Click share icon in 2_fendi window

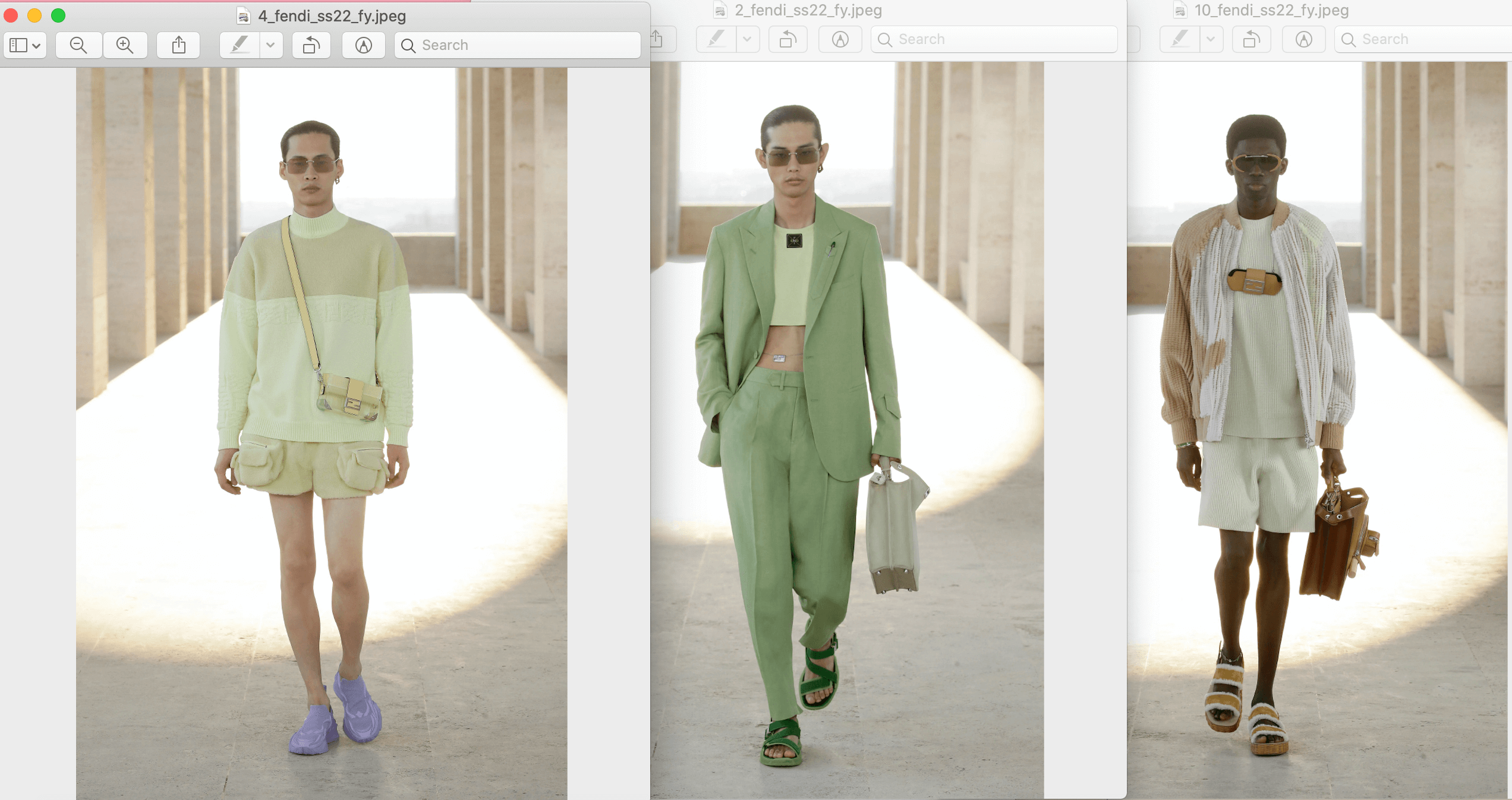657,39
